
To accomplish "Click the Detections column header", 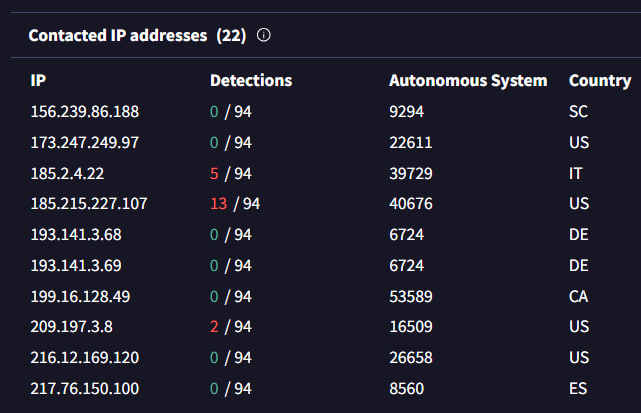I will 251,80.
